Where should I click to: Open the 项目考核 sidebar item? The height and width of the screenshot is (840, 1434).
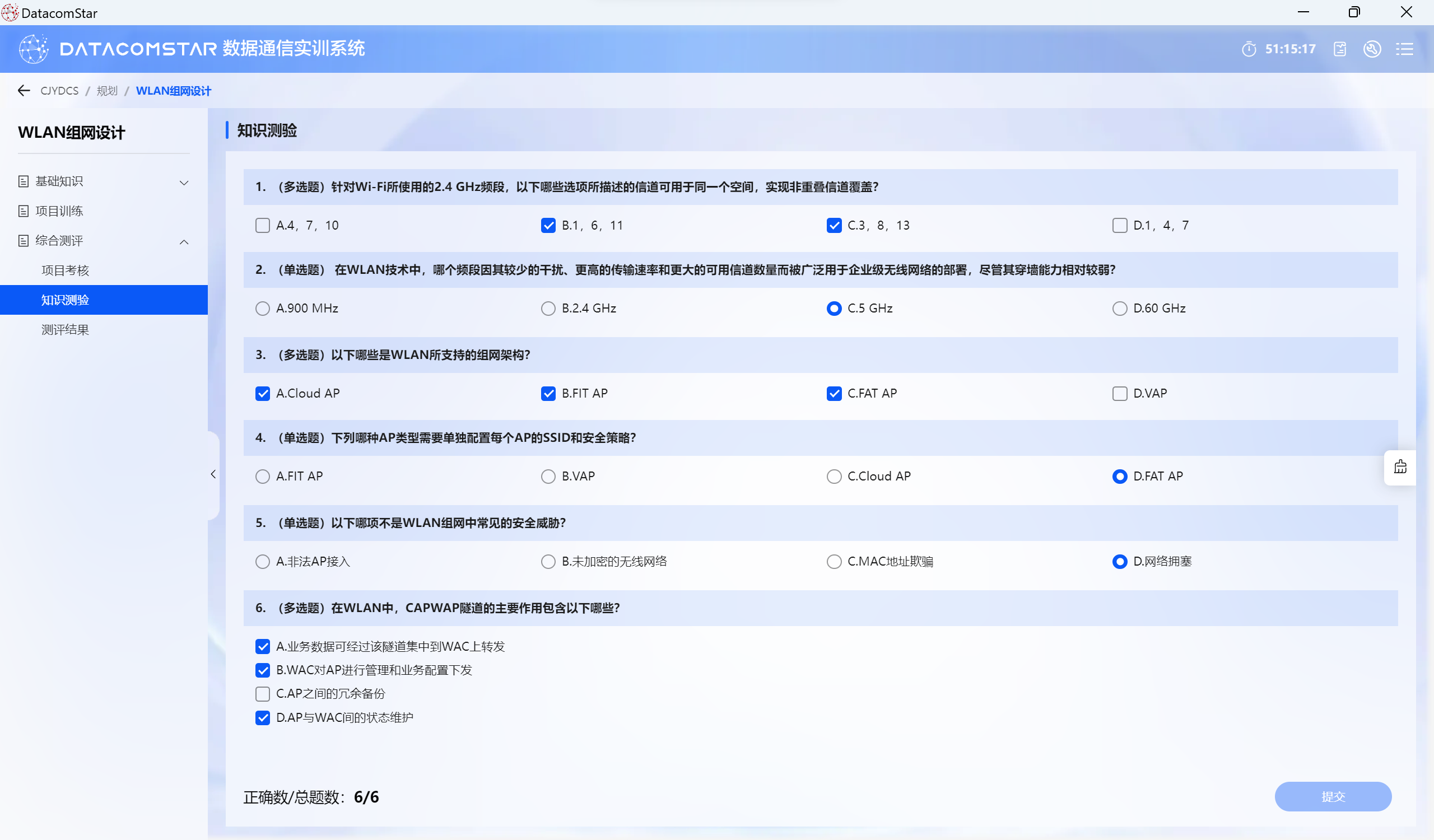[66, 270]
